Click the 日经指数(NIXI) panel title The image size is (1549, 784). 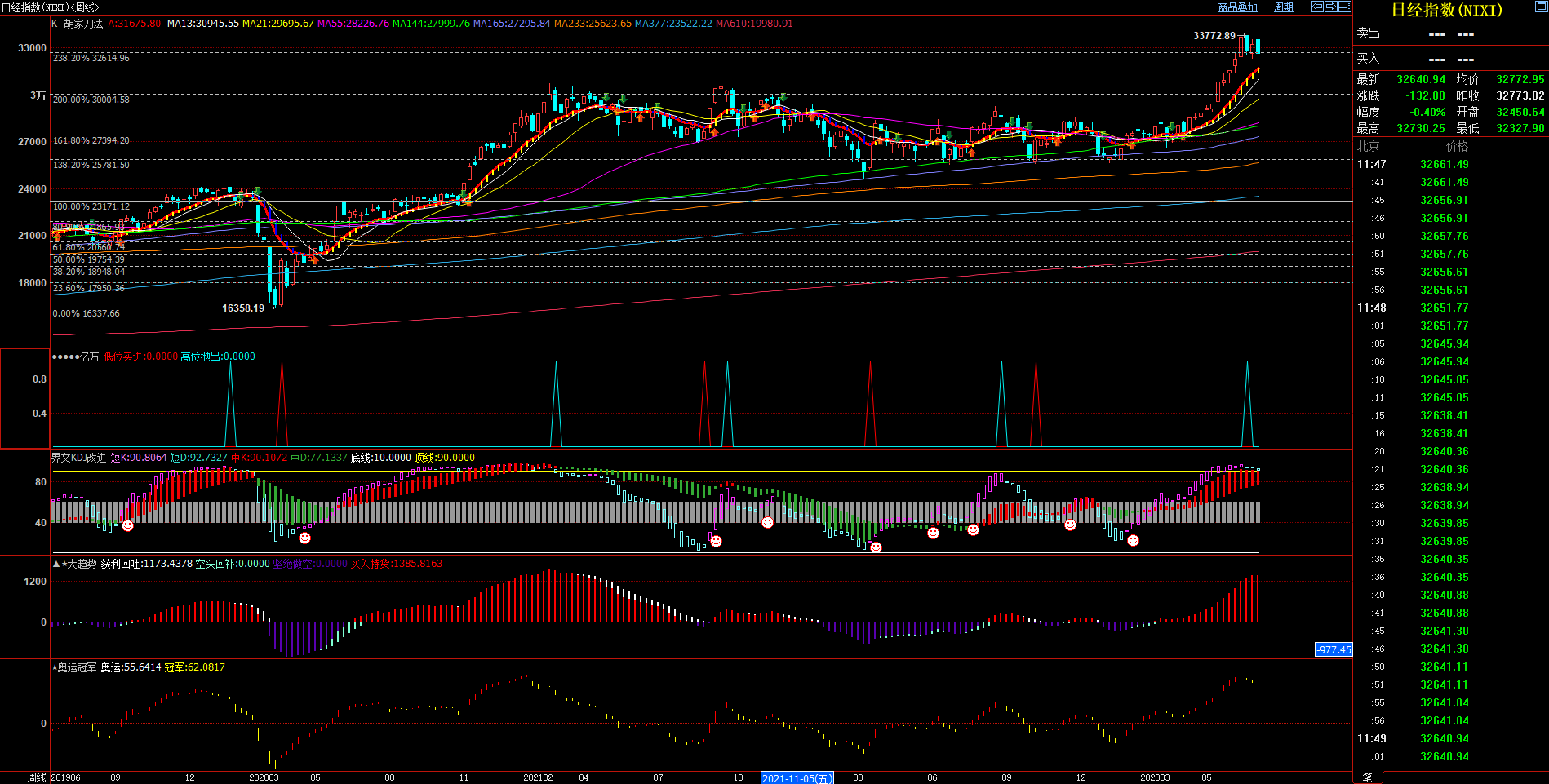[x=1446, y=10]
